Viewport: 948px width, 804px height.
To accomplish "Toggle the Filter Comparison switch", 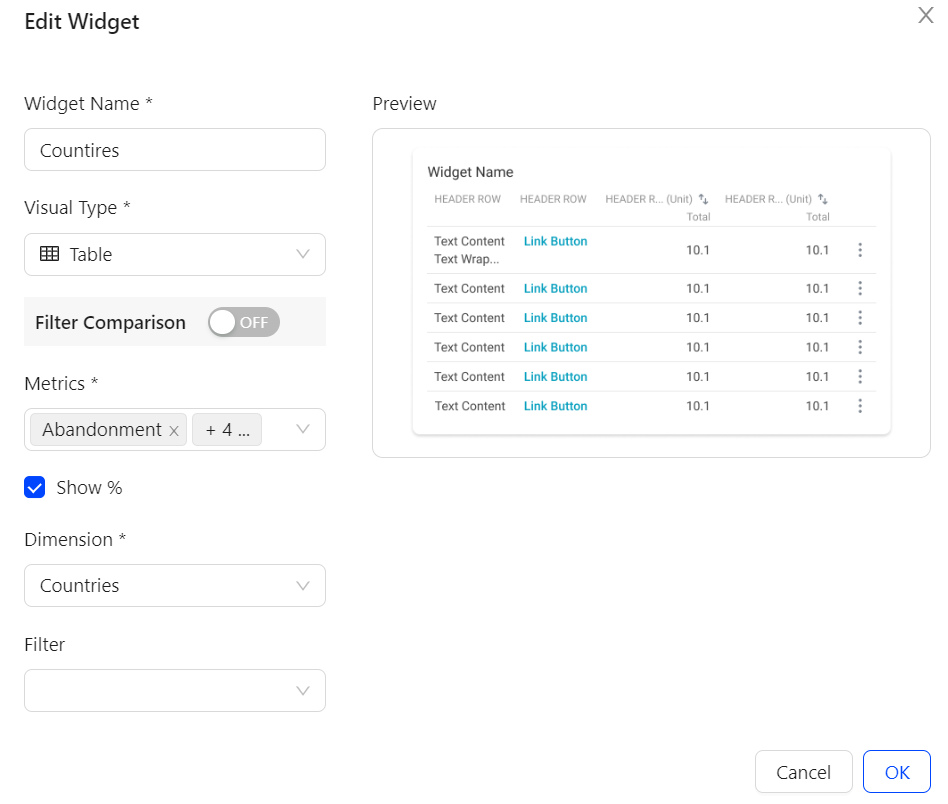I will pos(243,322).
